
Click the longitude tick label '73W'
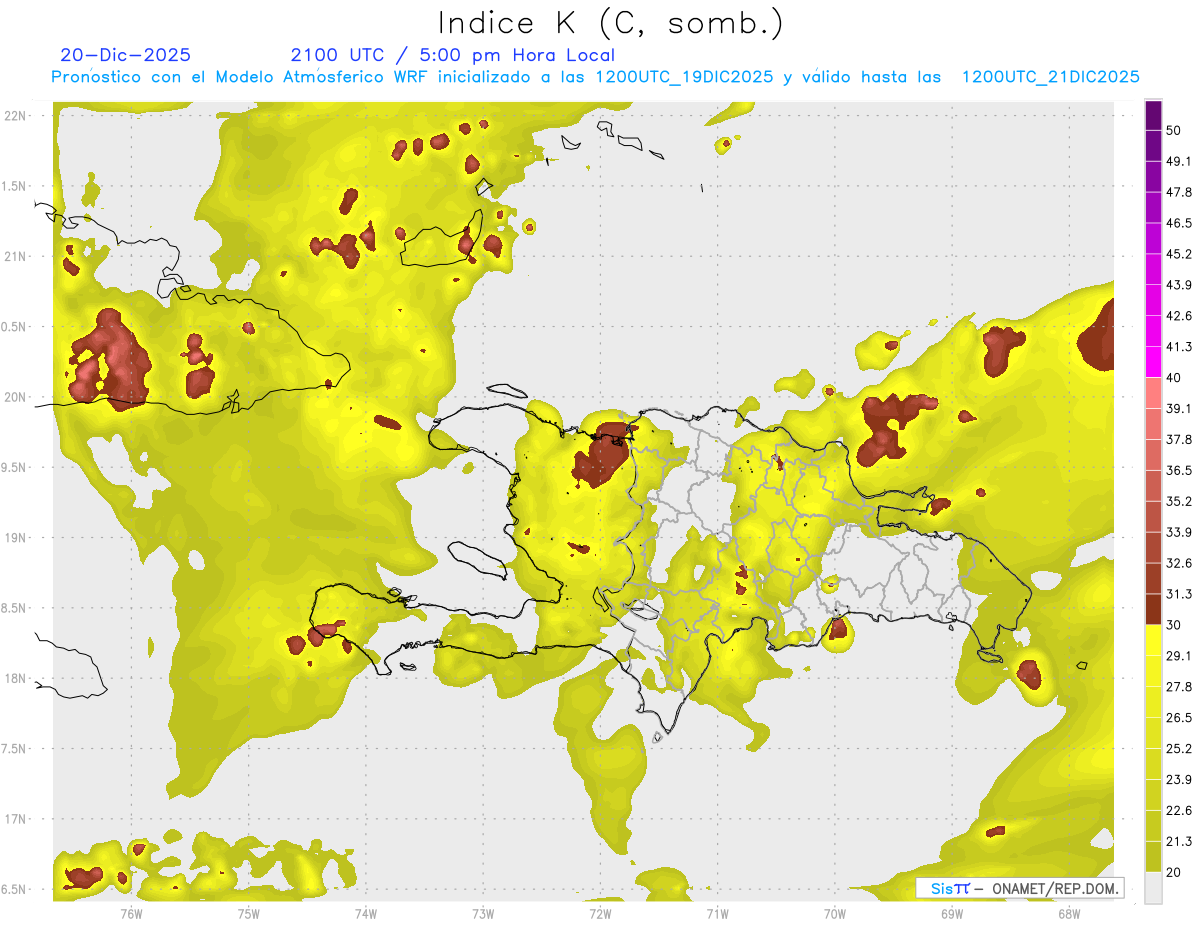pos(483,914)
